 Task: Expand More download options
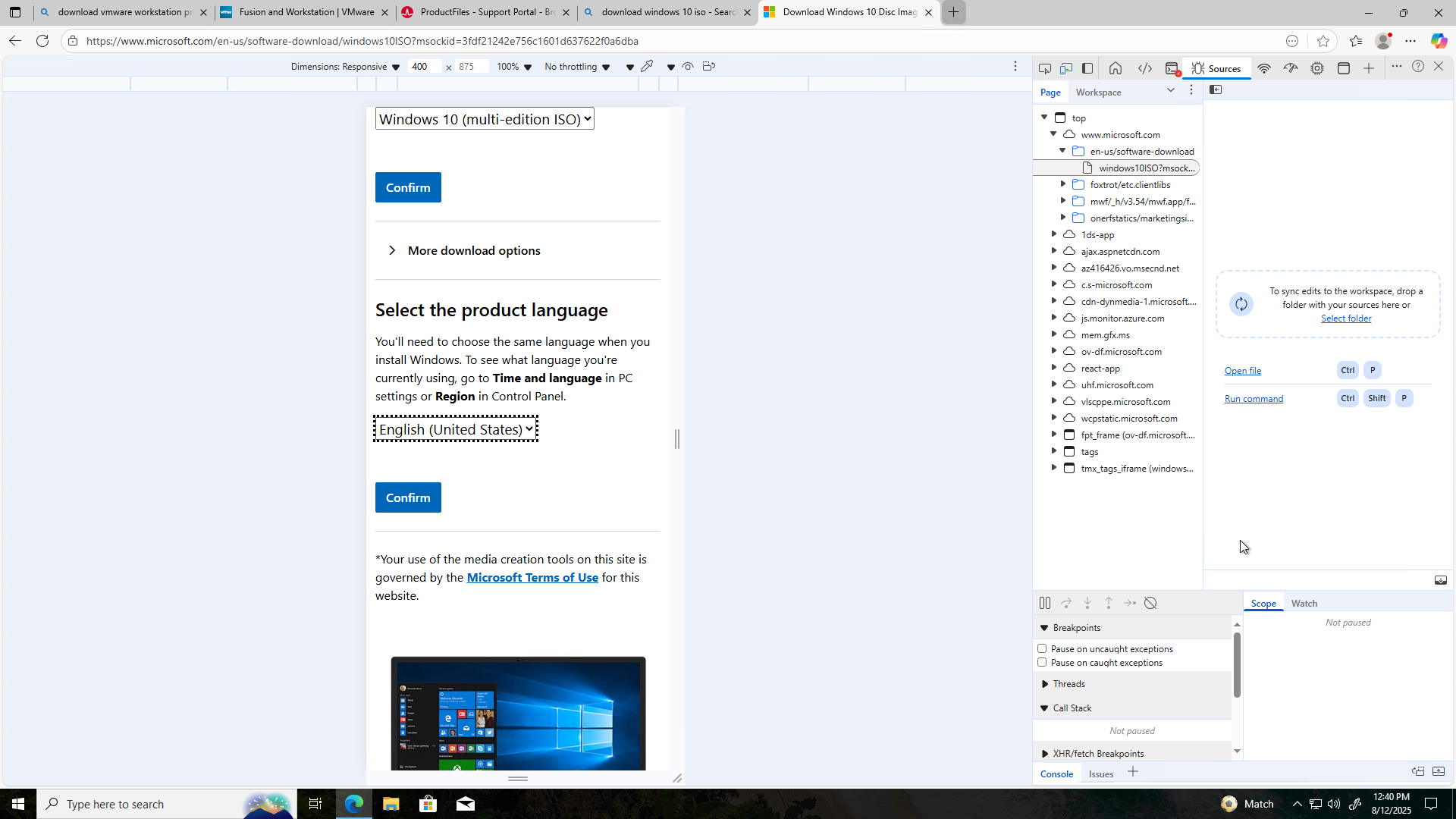pos(464,251)
